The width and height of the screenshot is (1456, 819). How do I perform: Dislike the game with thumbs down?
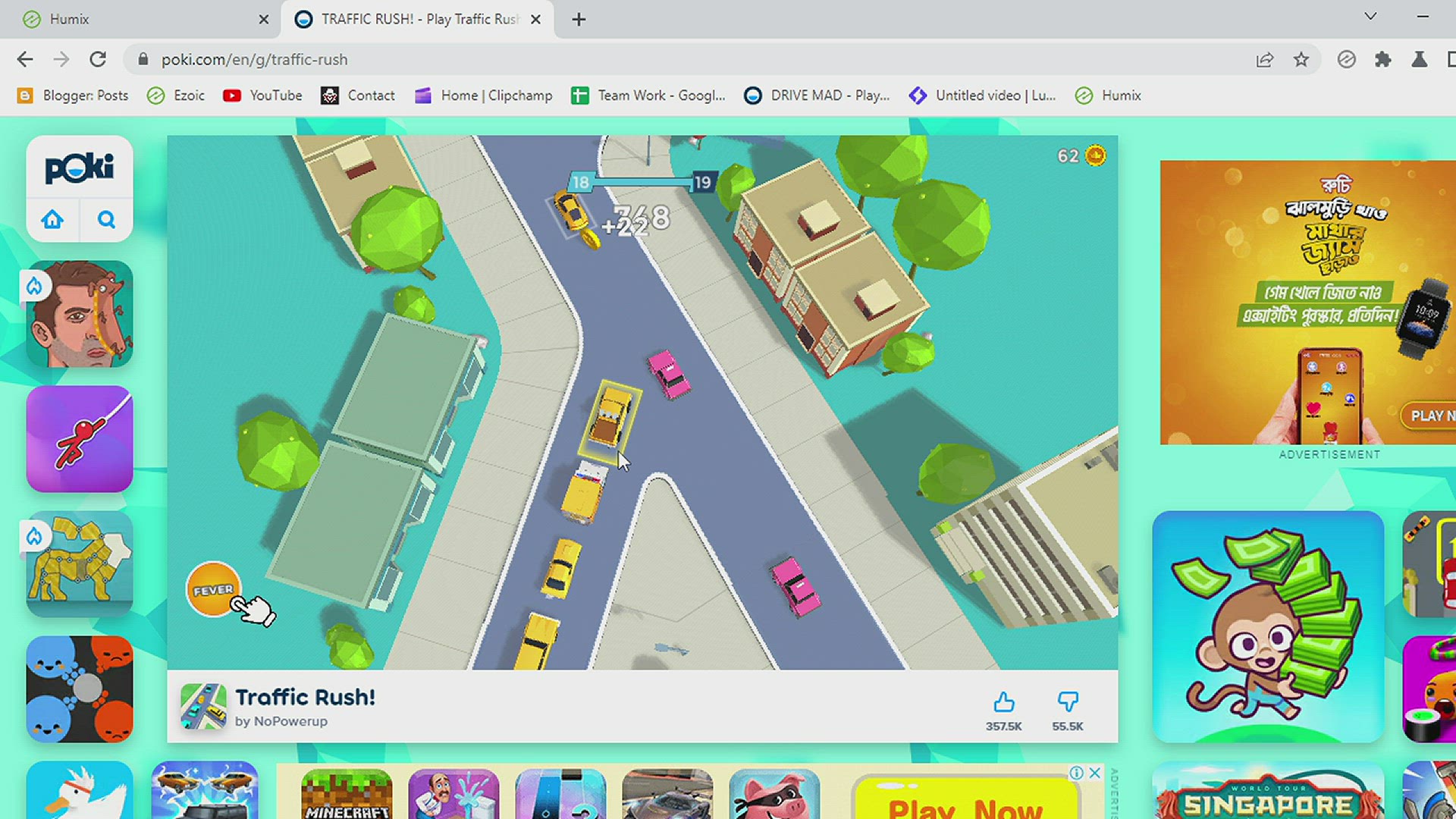coord(1067,703)
